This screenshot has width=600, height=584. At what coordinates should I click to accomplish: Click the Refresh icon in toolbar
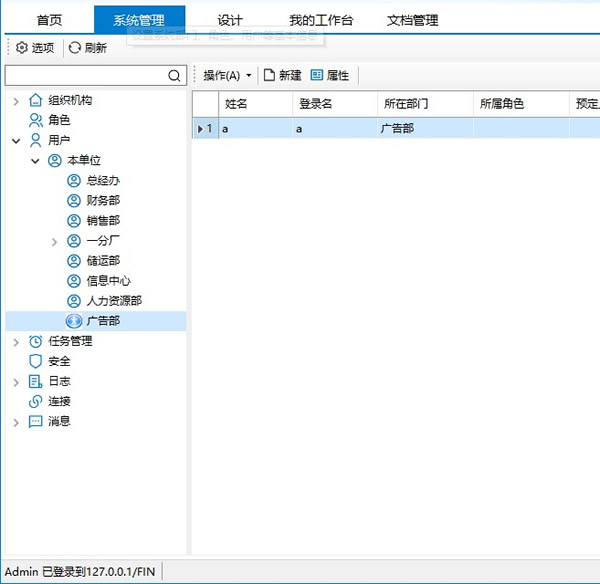click(75, 47)
